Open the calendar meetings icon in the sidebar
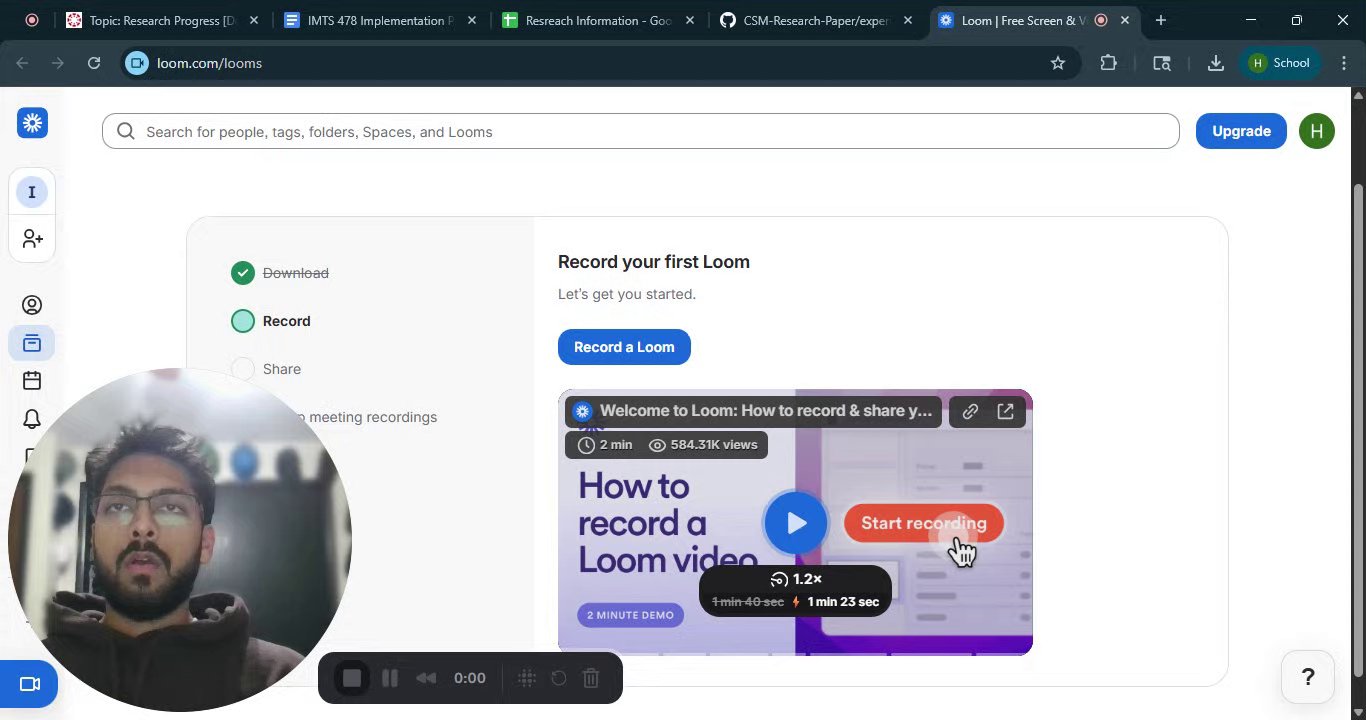Viewport: 1366px width, 720px height. pos(32,380)
